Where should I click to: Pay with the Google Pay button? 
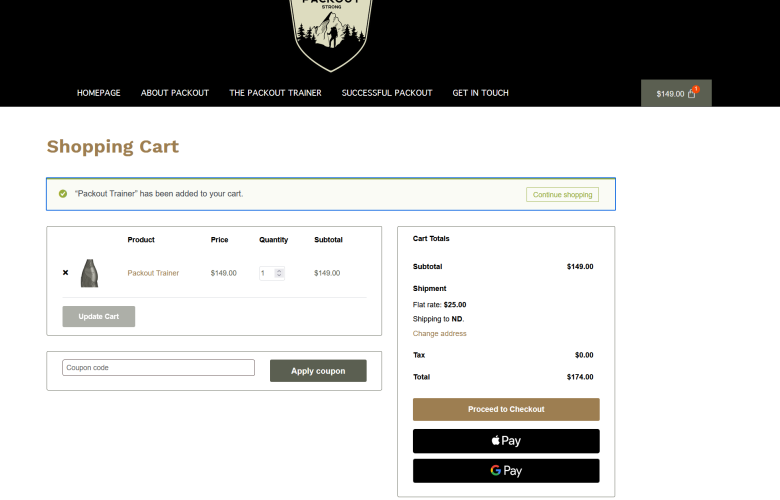click(506, 471)
